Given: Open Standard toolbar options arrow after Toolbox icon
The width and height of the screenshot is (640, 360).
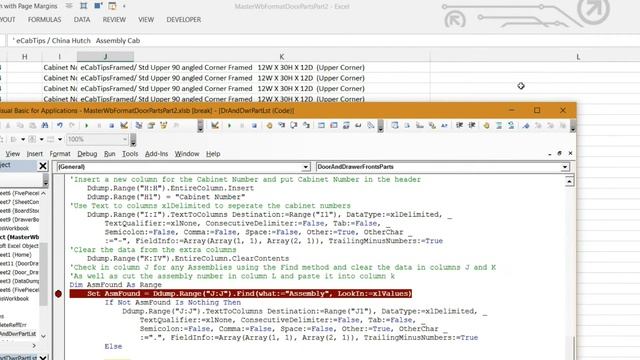Looking at the screenshot, I should tap(200, 126).
